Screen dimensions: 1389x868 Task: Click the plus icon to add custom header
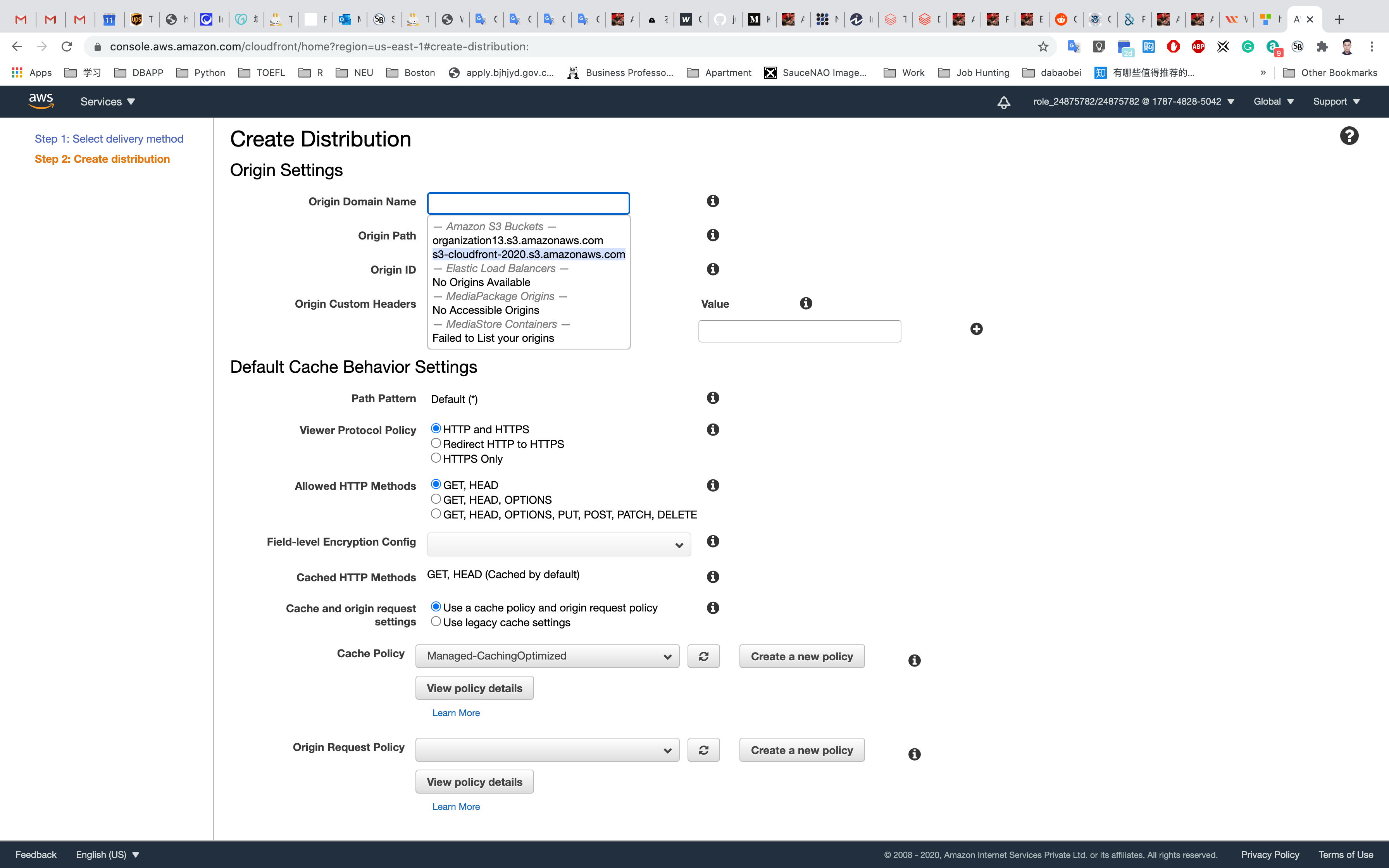coord(976,329)
